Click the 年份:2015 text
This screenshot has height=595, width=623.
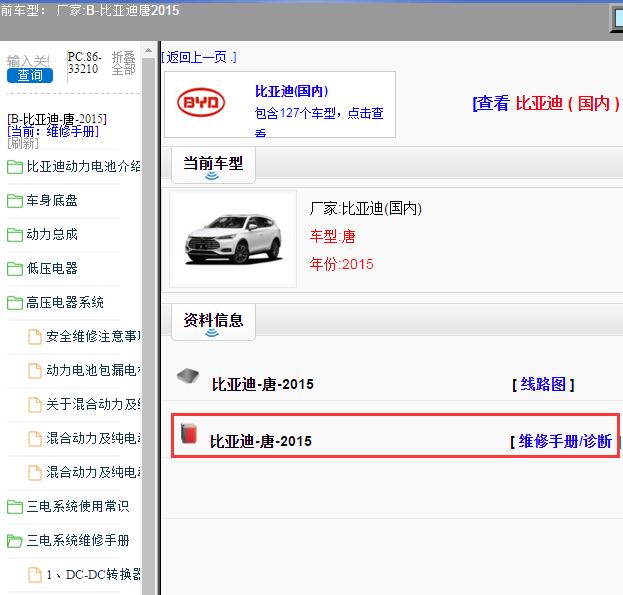341,264
